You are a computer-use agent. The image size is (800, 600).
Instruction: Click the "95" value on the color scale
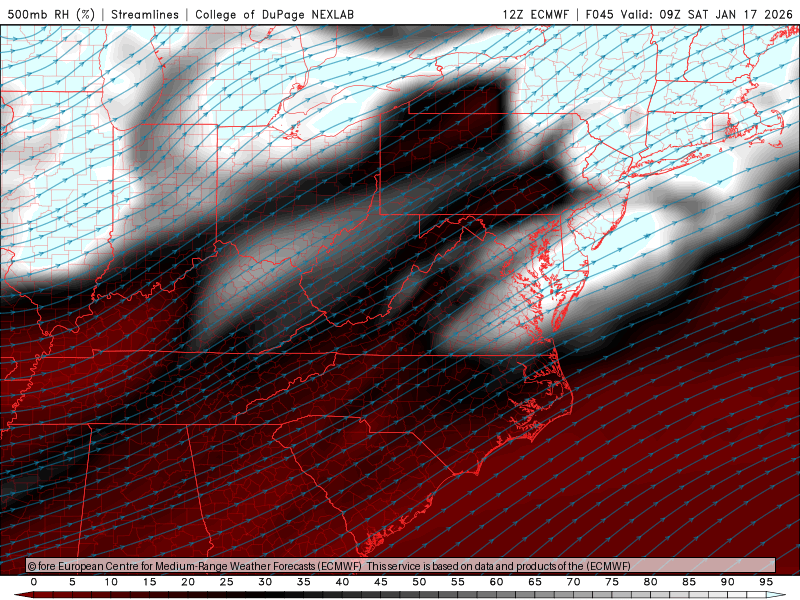click(766, 582)
